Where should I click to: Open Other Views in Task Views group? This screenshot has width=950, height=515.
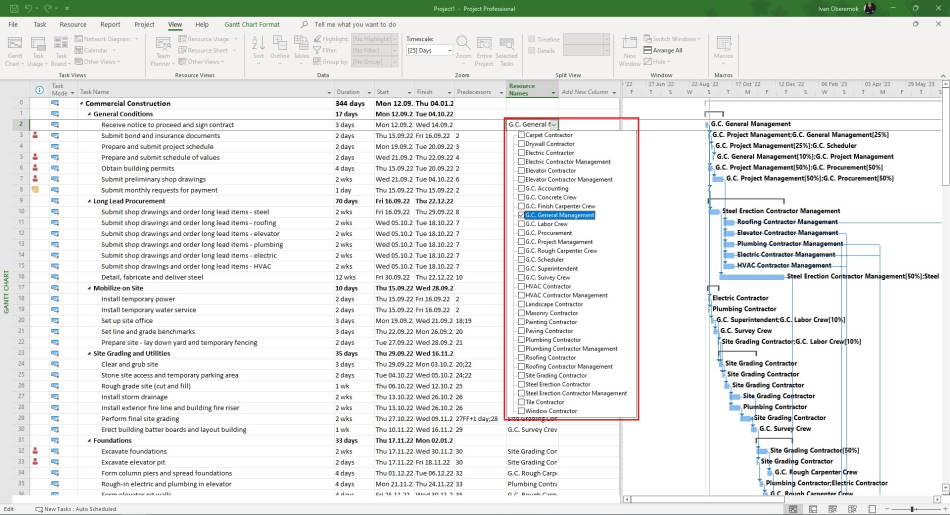click(x=97, y=61)
